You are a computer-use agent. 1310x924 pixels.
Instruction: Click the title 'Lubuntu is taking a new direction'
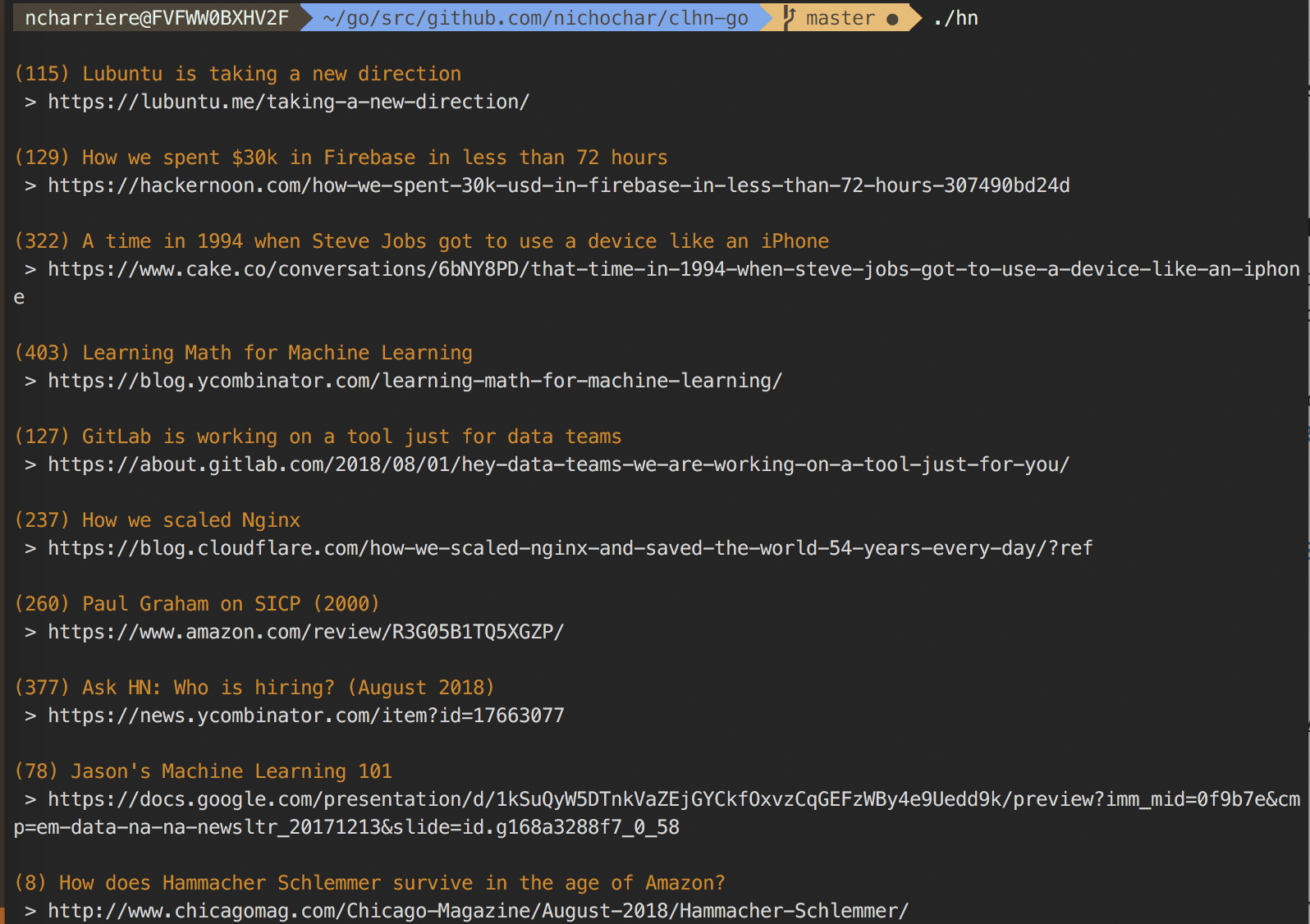(272, 74)
